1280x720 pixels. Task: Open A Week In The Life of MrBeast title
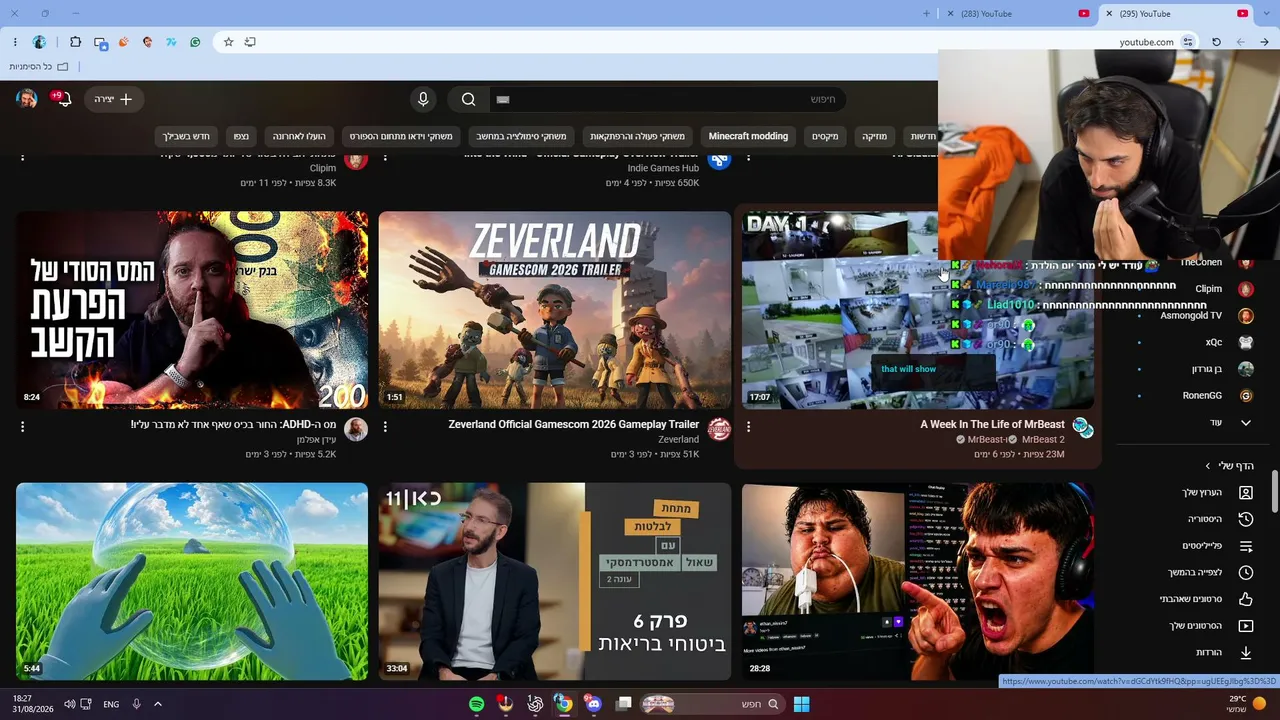coord(992,424)
